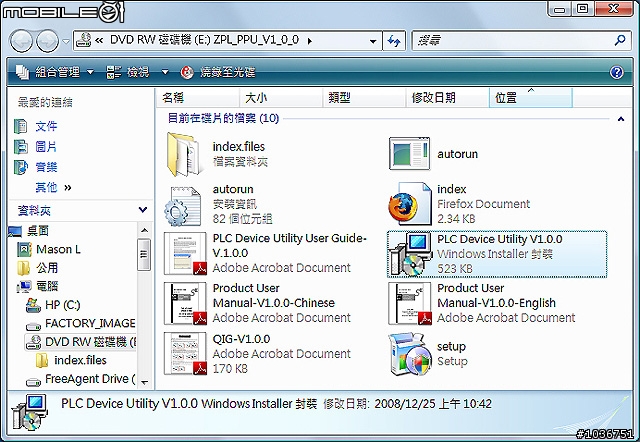Viewport: 640px width, 442px height.
Task: Close the Explorer window
Action: point(614,9)
